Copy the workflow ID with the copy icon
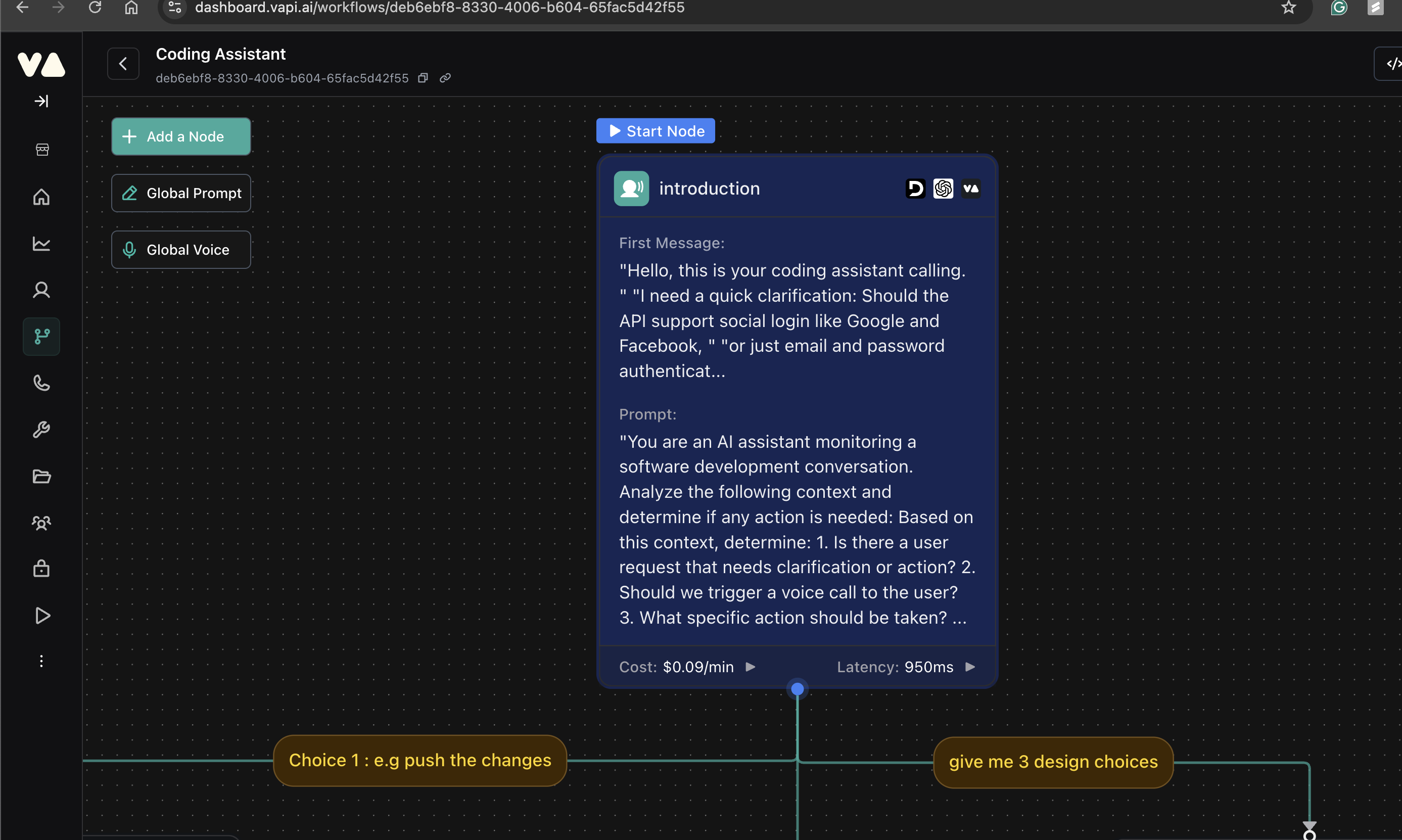This screenshot has height=840, width=1402. 423,78
